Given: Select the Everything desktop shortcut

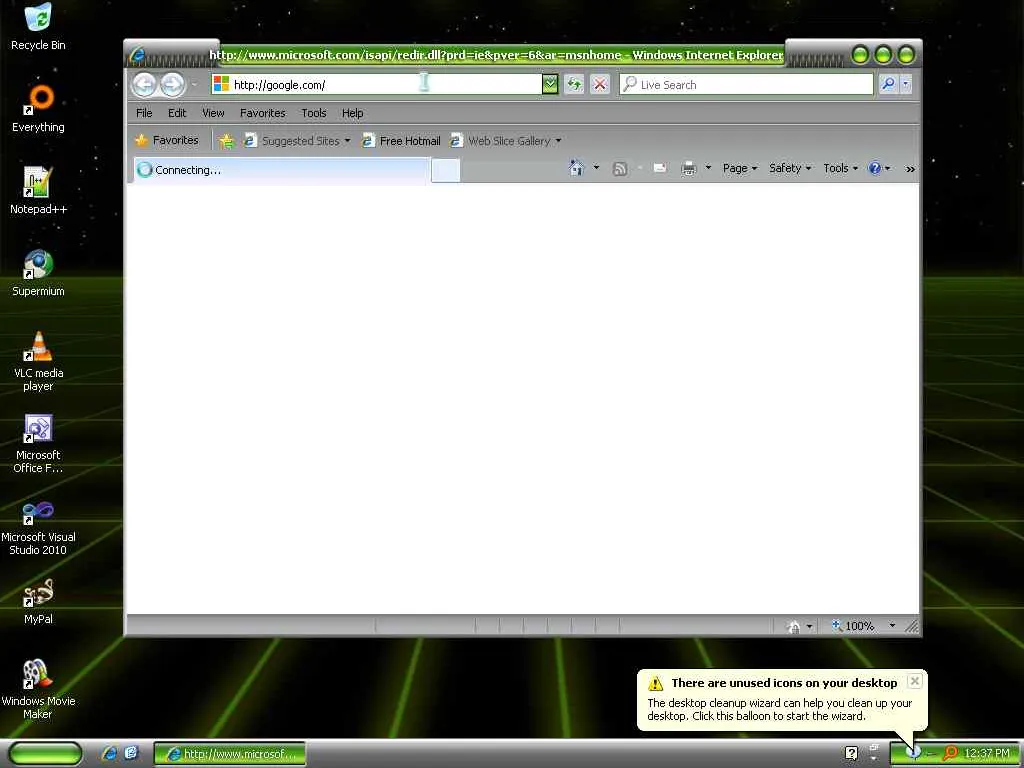Looking at the screenshot, I should click(38, 108).
